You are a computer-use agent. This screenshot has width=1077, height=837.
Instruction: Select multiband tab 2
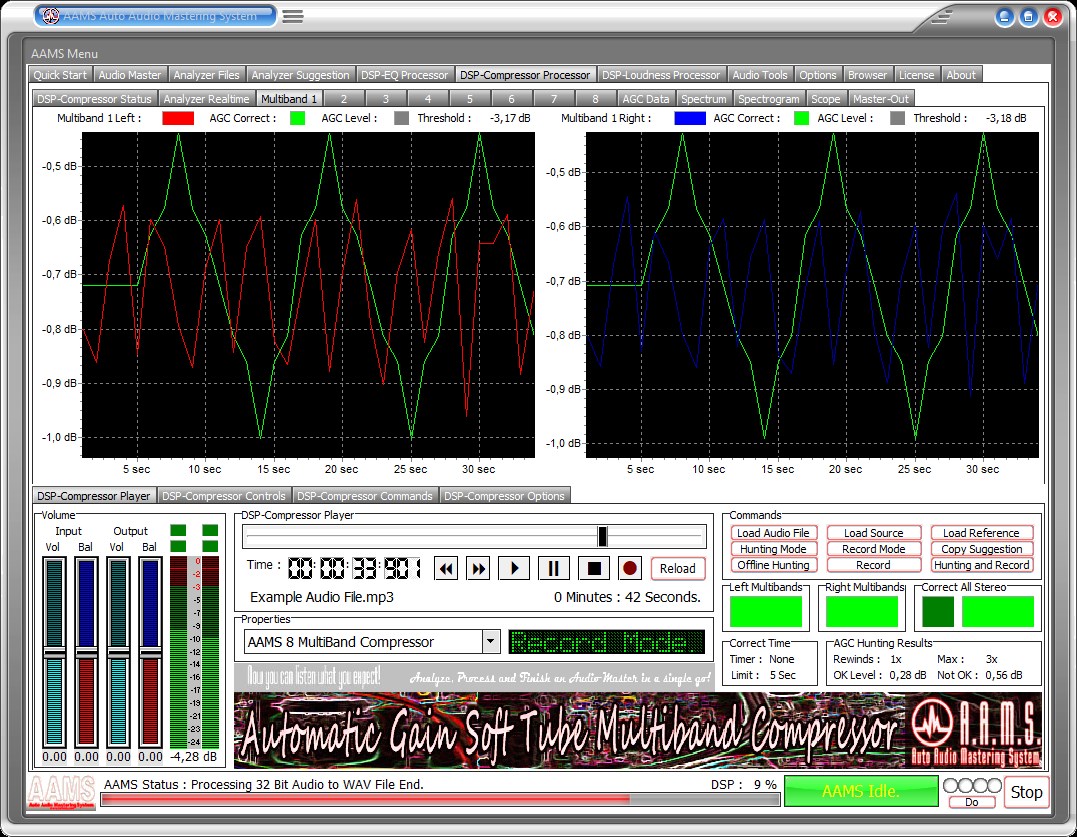click(x=343, y=99)
